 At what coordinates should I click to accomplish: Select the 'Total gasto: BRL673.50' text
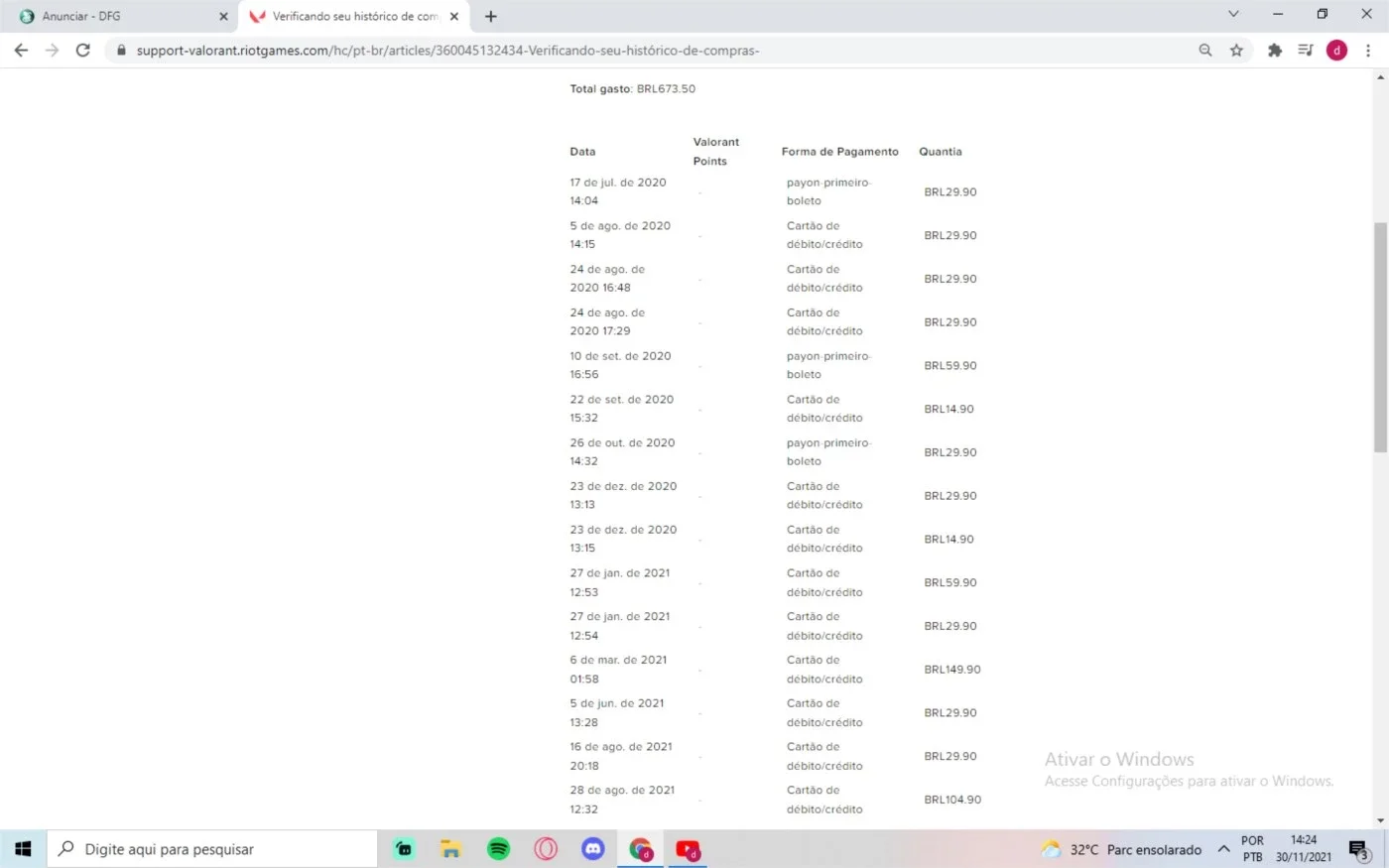632,88
